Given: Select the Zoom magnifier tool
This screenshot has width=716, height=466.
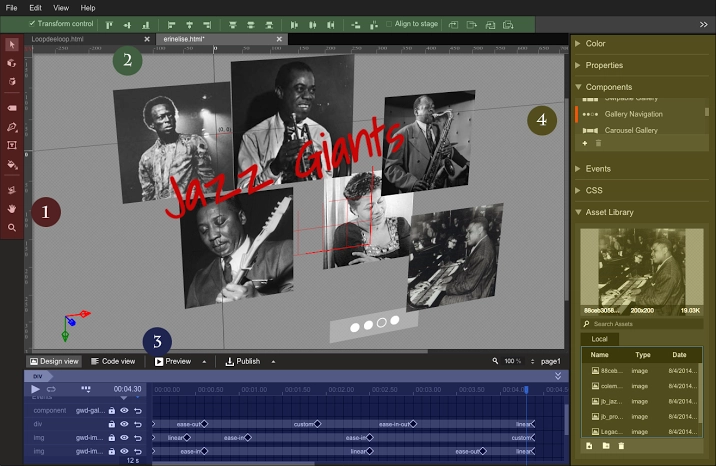Looking at the screenshot, I should tap(12, 227).
